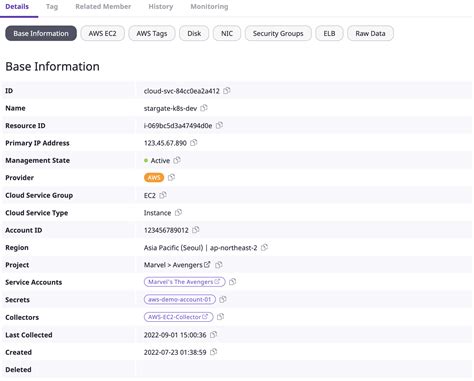Open Marvel's The Avengers service account
This screenshot has height=381, width=474.
click(185, 282)
